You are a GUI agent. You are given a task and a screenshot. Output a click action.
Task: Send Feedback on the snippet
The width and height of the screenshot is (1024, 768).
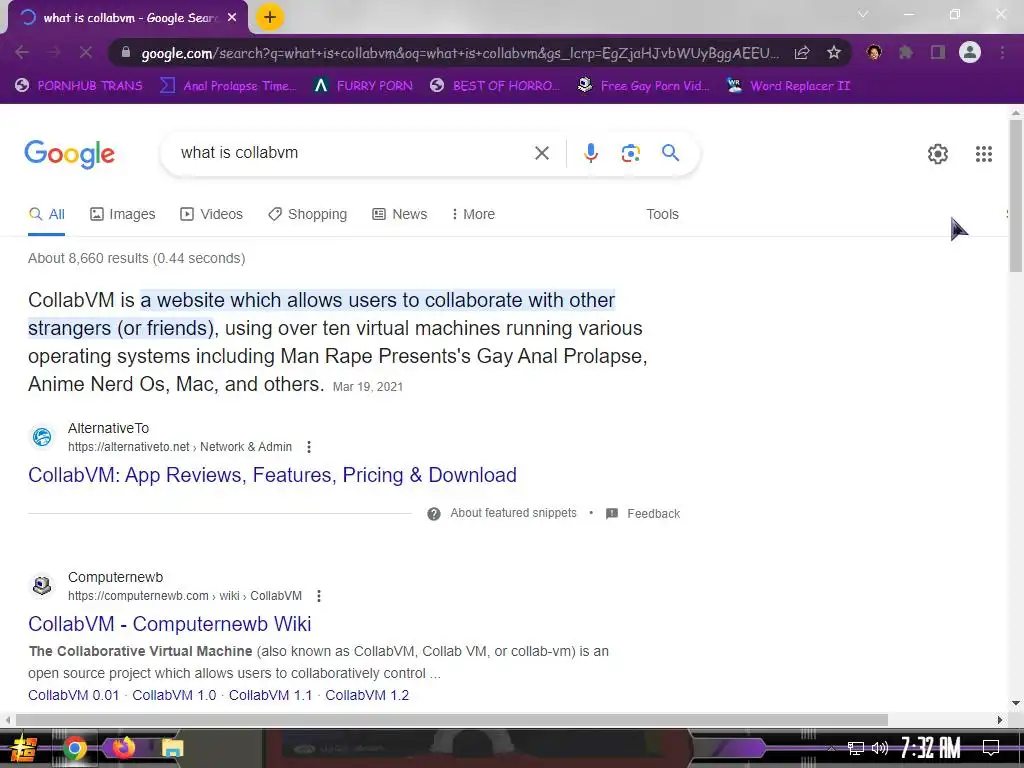[643, 513]
